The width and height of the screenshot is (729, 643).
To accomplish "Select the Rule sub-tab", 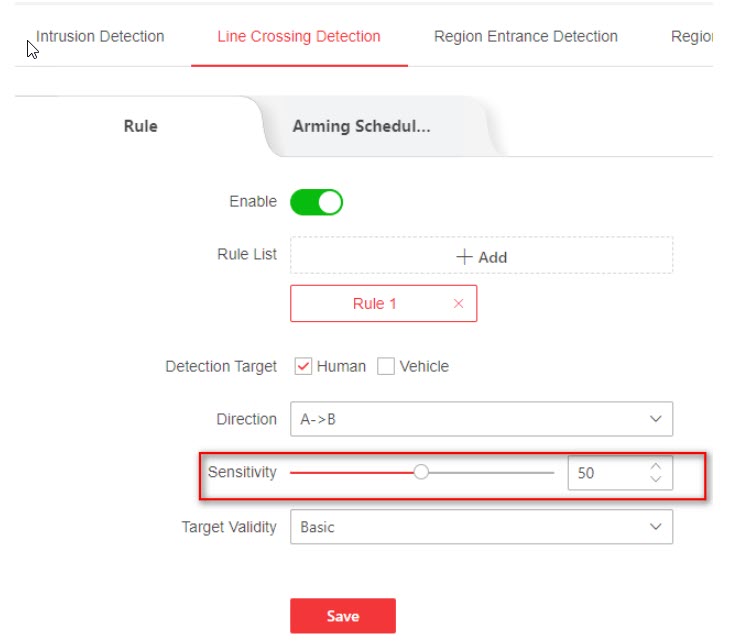I will (140, 127).
